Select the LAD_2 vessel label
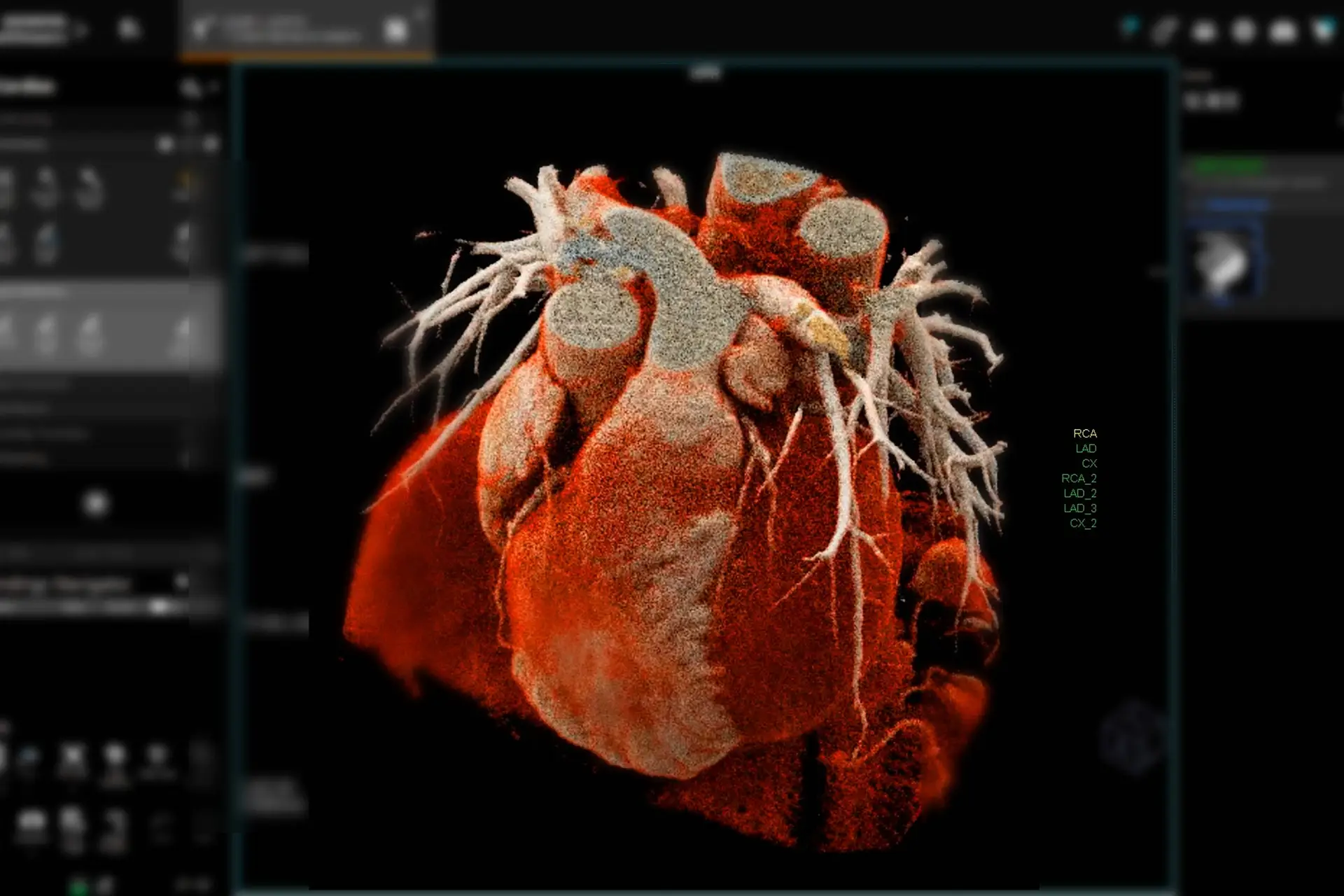 click(1080, 493)
